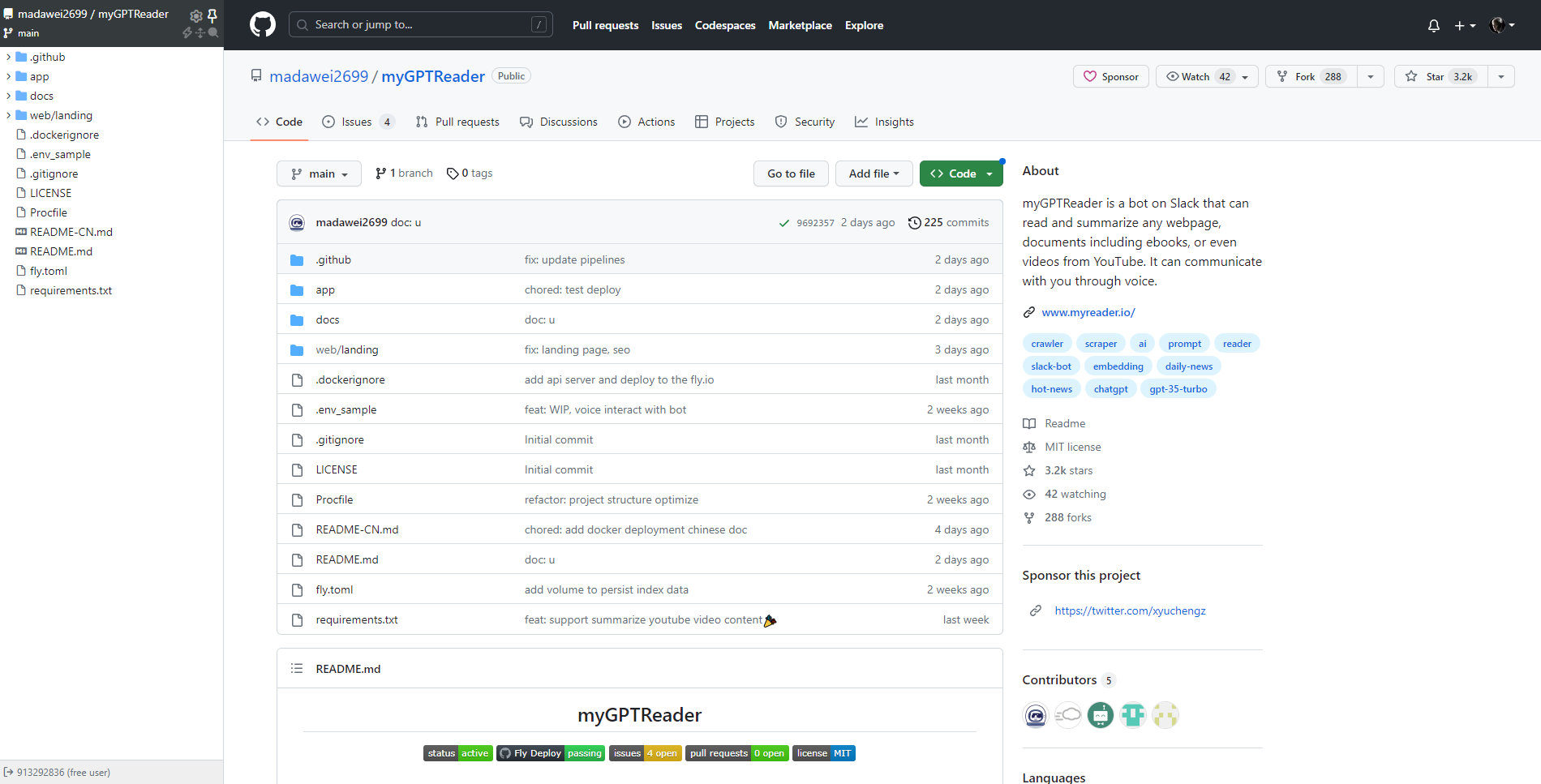View the 1 branch link
1541x784 pixels.
[404, 173]
